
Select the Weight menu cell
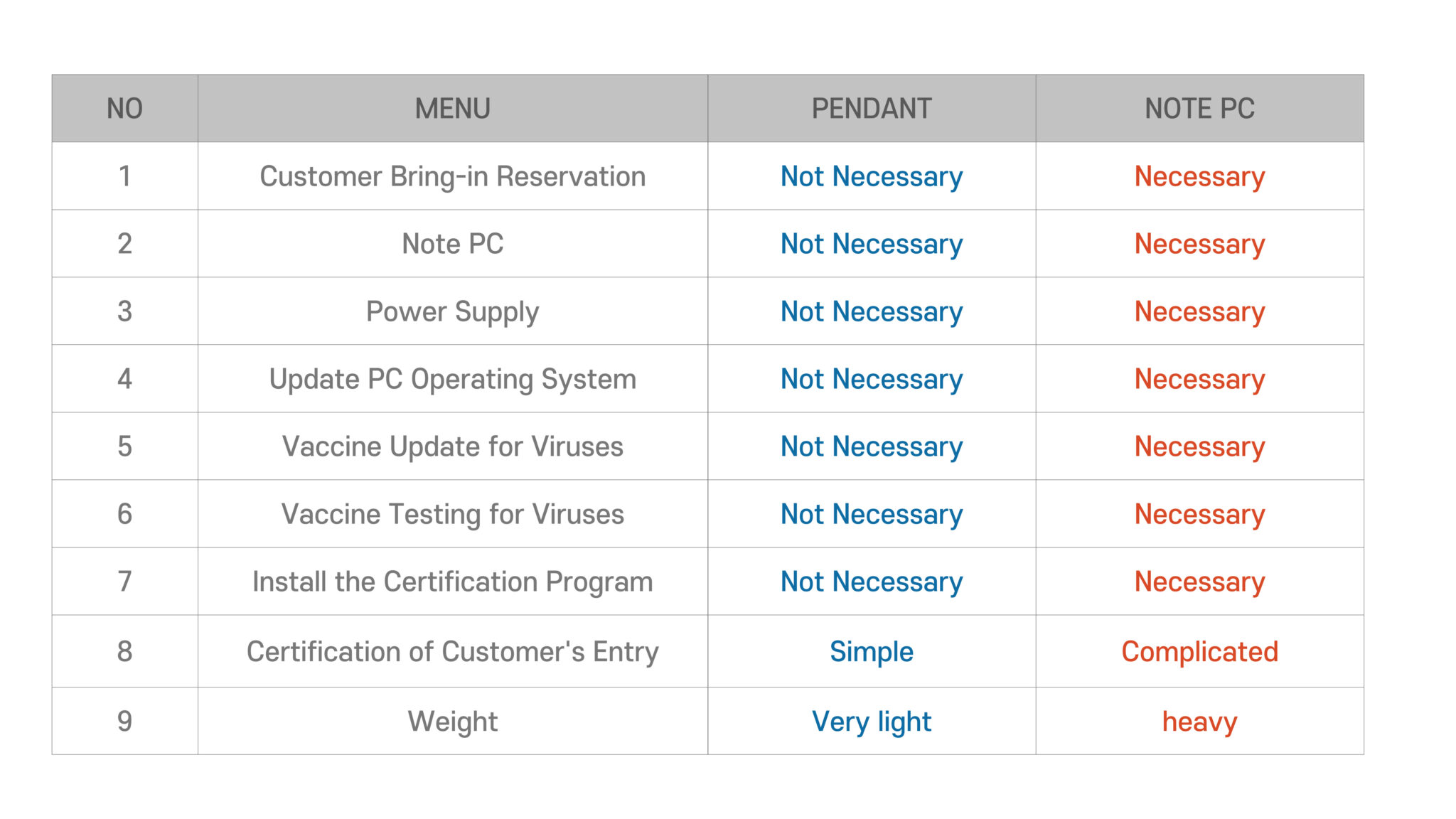[453, 722]
